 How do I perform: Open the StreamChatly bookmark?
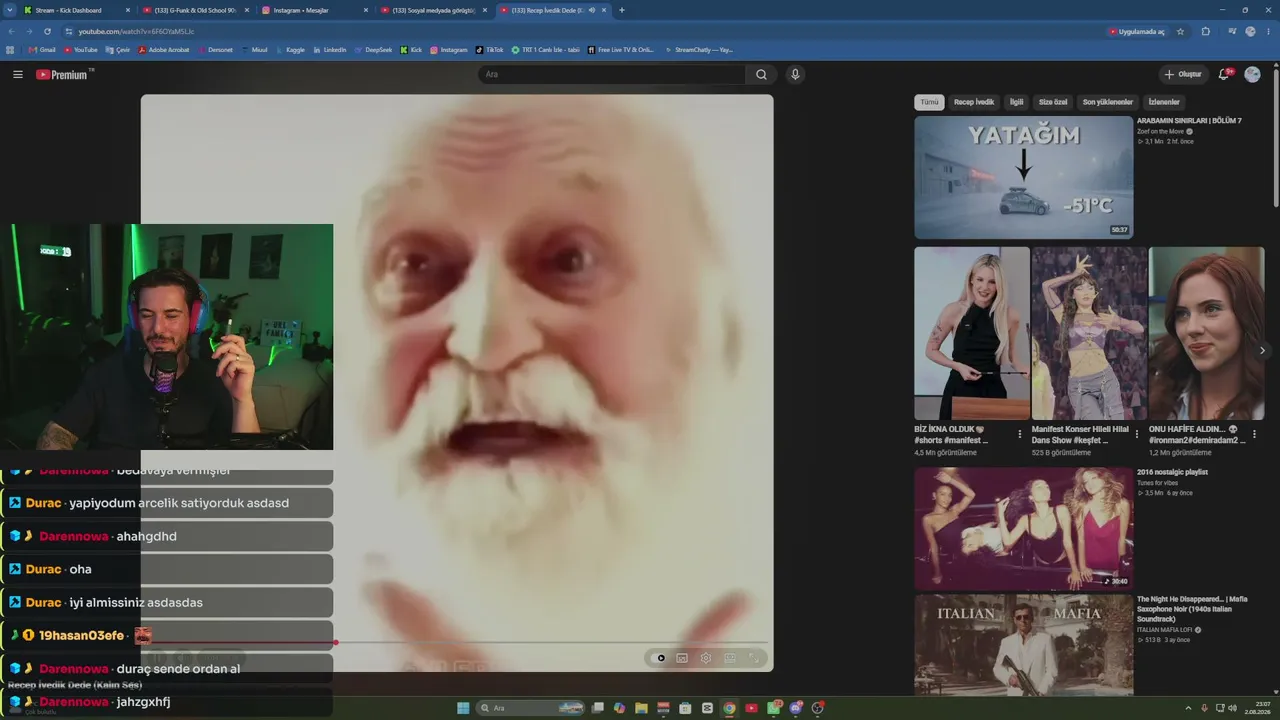pos(699,49)
